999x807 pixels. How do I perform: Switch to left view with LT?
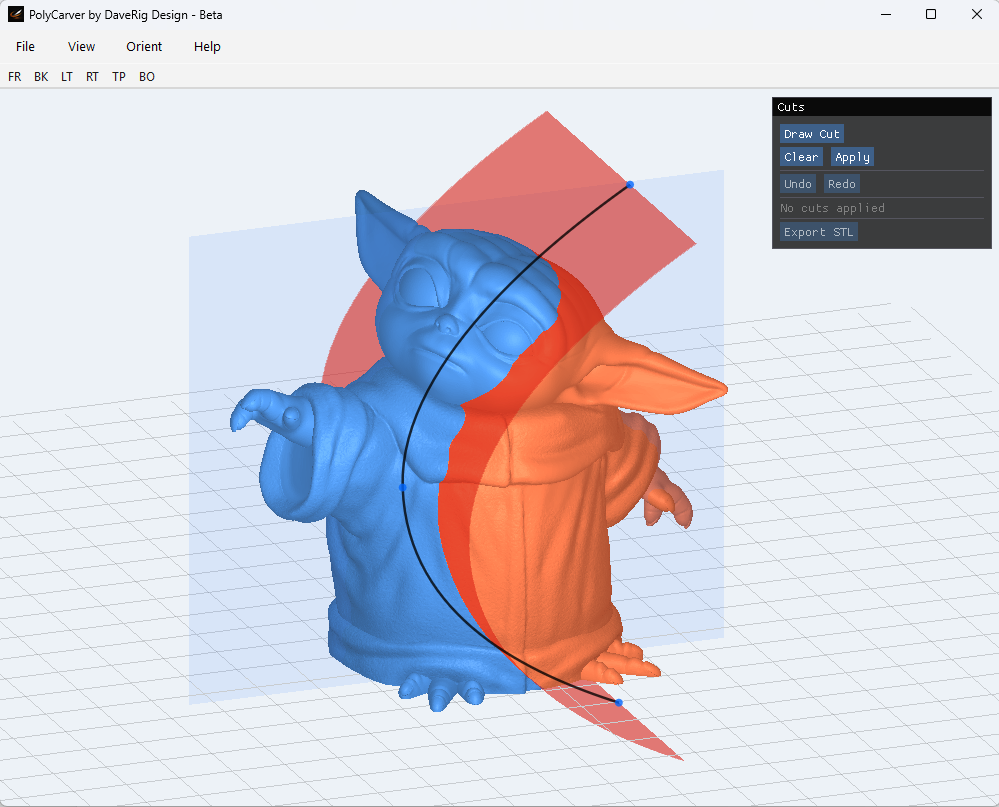67,76
